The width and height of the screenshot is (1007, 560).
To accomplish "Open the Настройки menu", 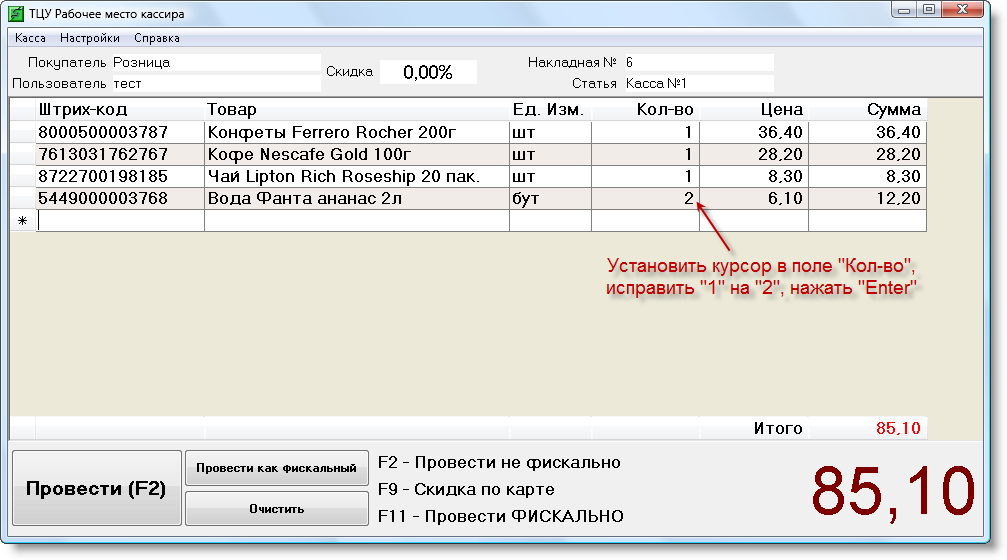I will [90, 38].
